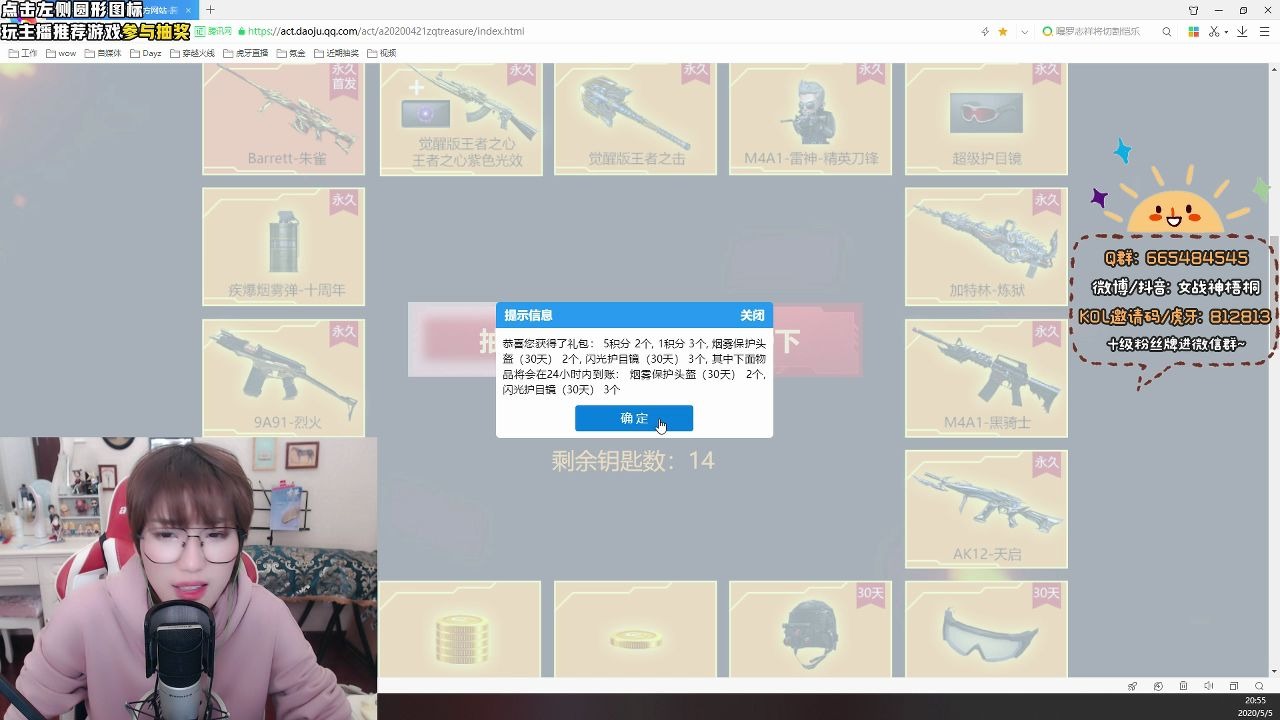Click the lightning speed-mode icon in address bar

[x=985, y=32]
